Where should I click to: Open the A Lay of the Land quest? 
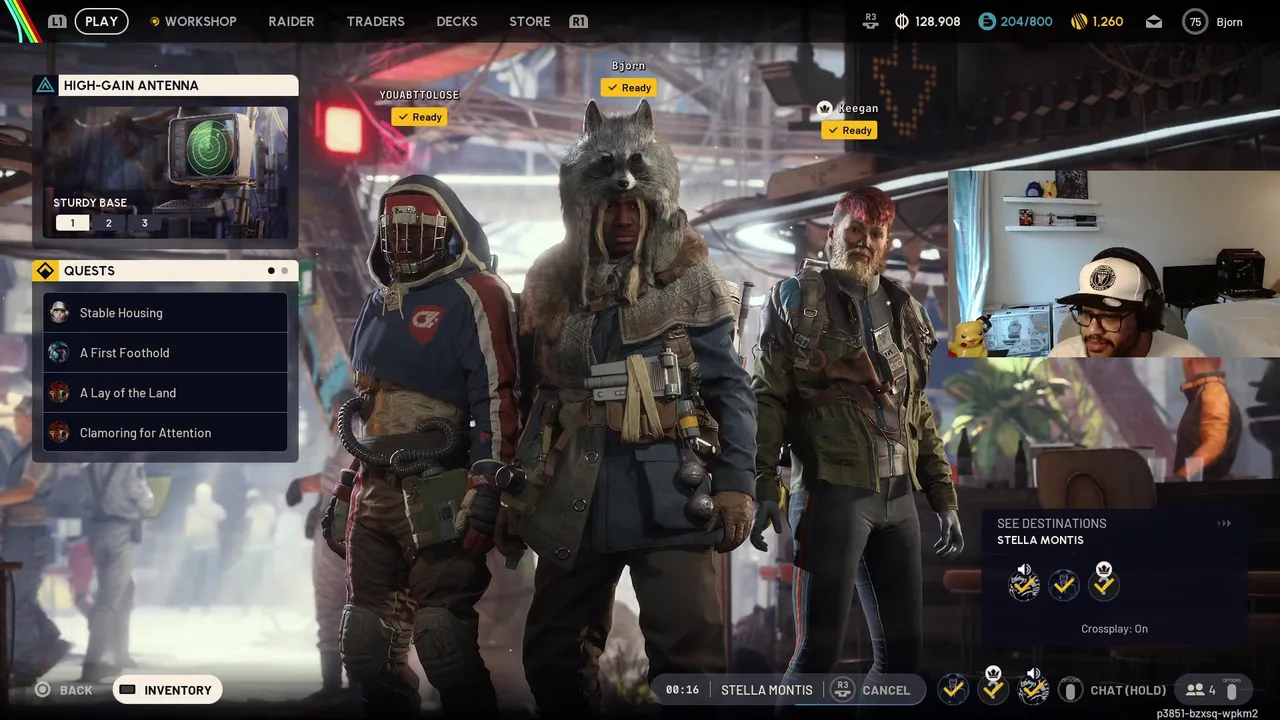166,393
